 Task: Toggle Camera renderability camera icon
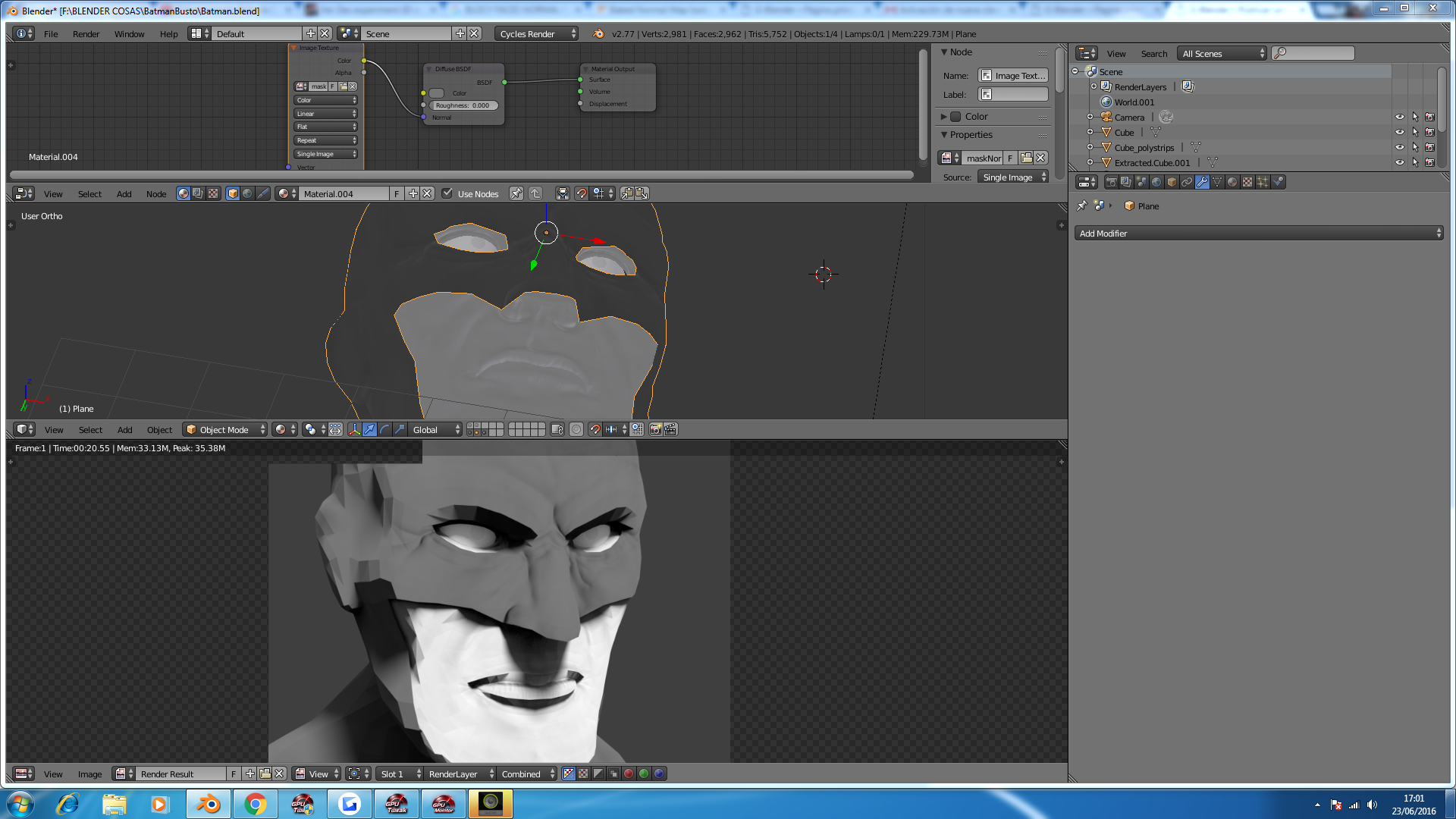click(x=1430, y=117)
